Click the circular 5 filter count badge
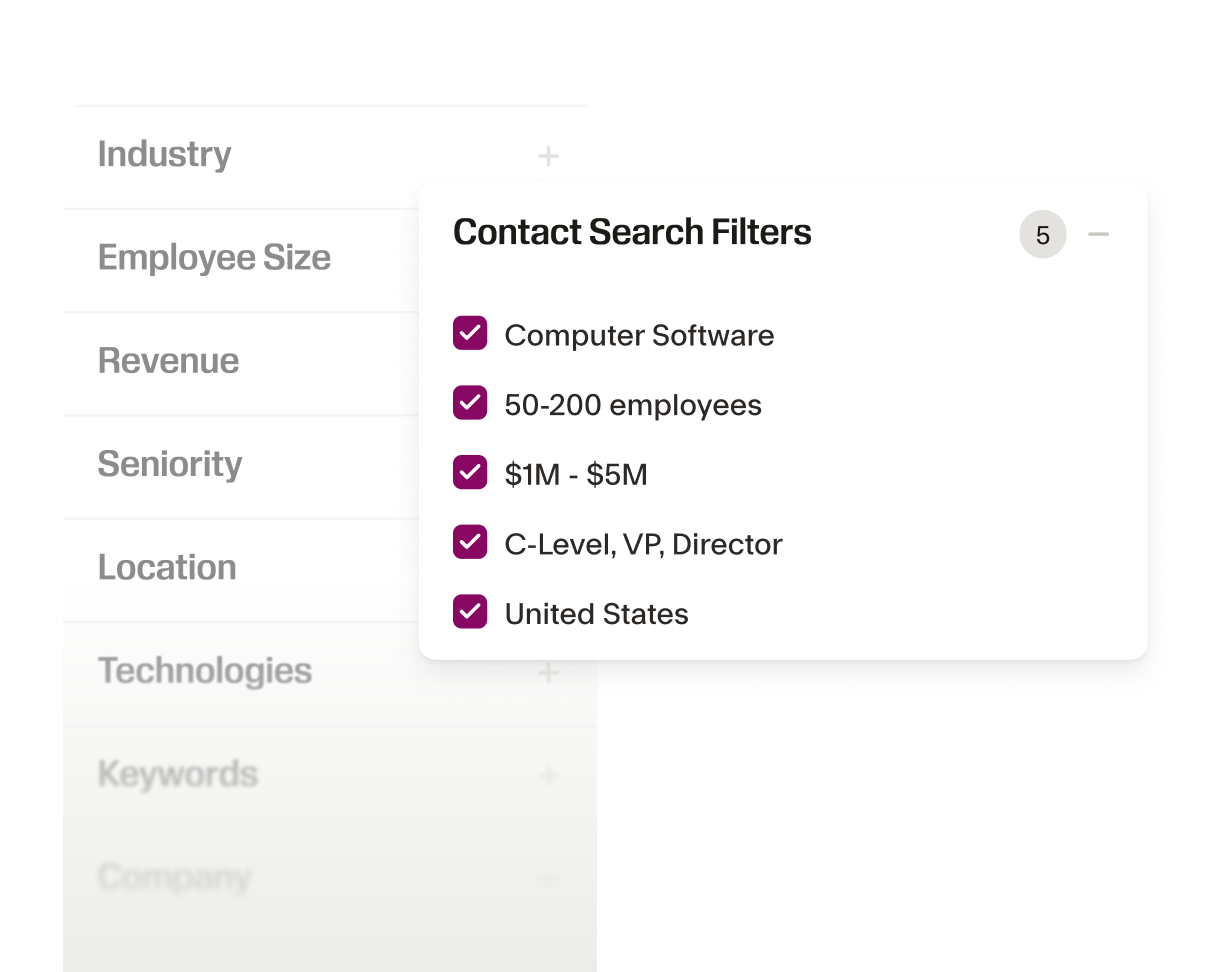 point(1042,234)
